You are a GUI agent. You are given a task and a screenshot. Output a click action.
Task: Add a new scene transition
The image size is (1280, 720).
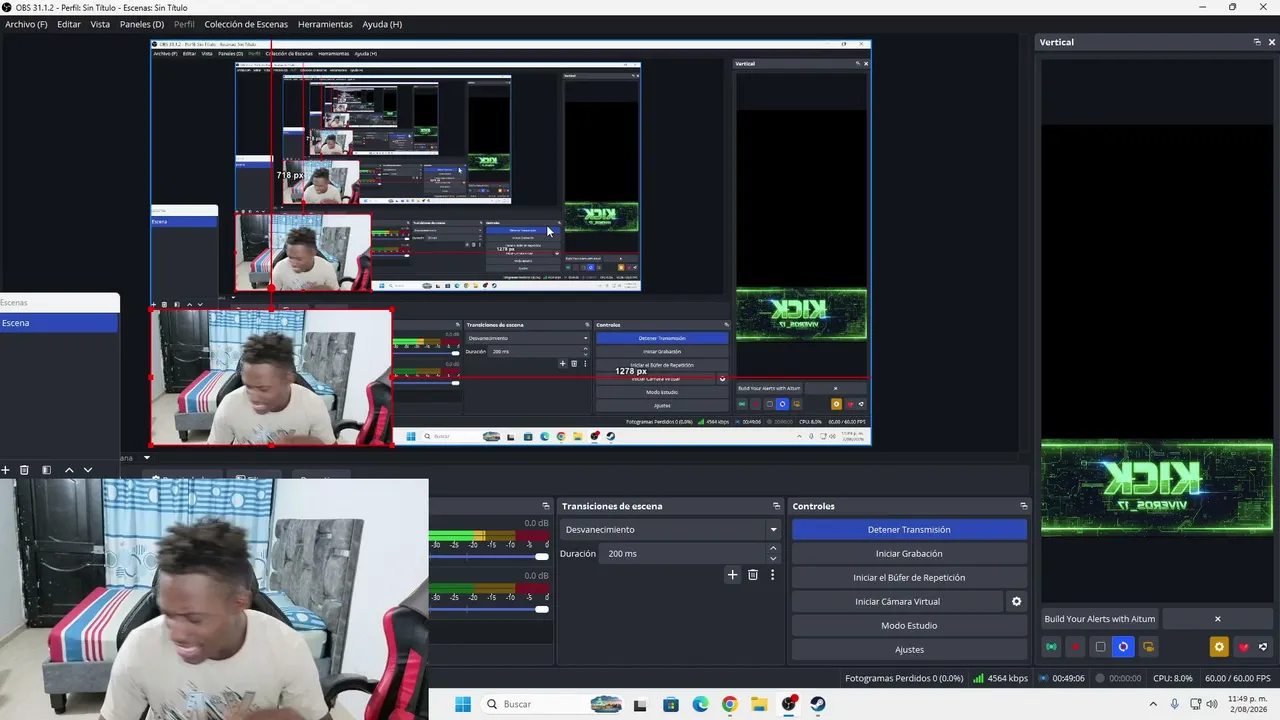[732, 575]
